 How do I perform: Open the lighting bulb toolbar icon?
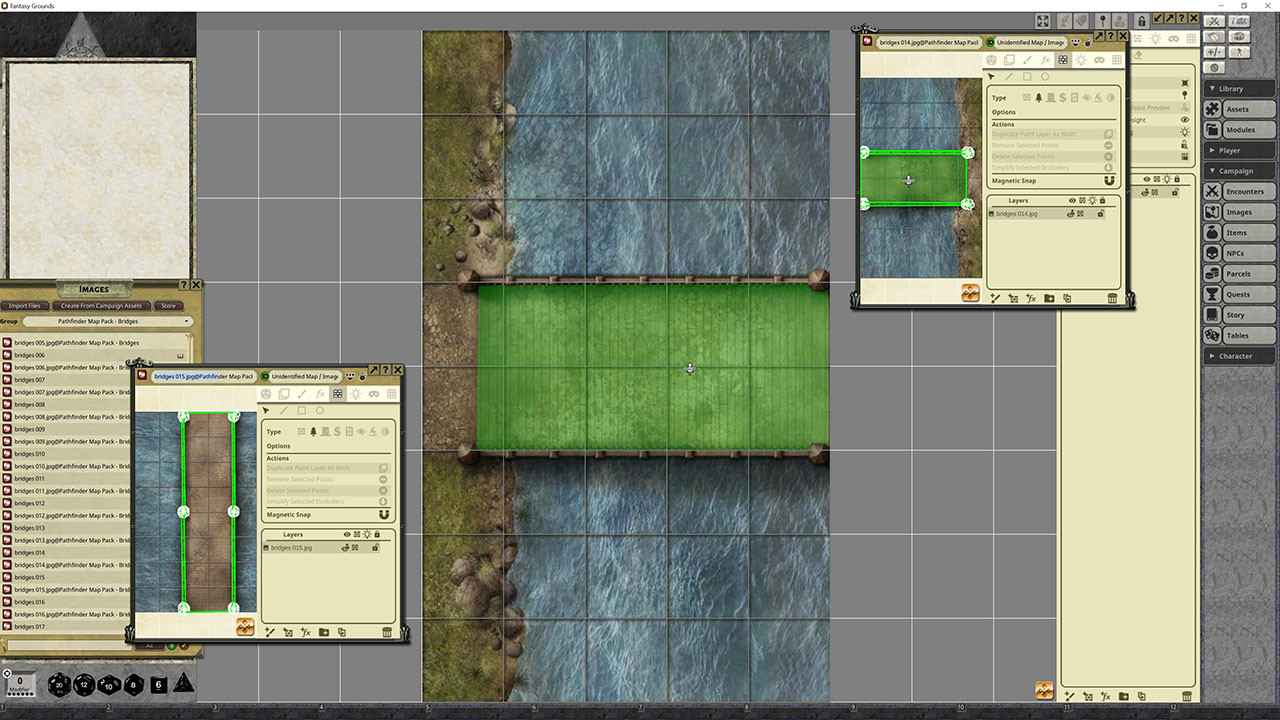click(1082, 59)
